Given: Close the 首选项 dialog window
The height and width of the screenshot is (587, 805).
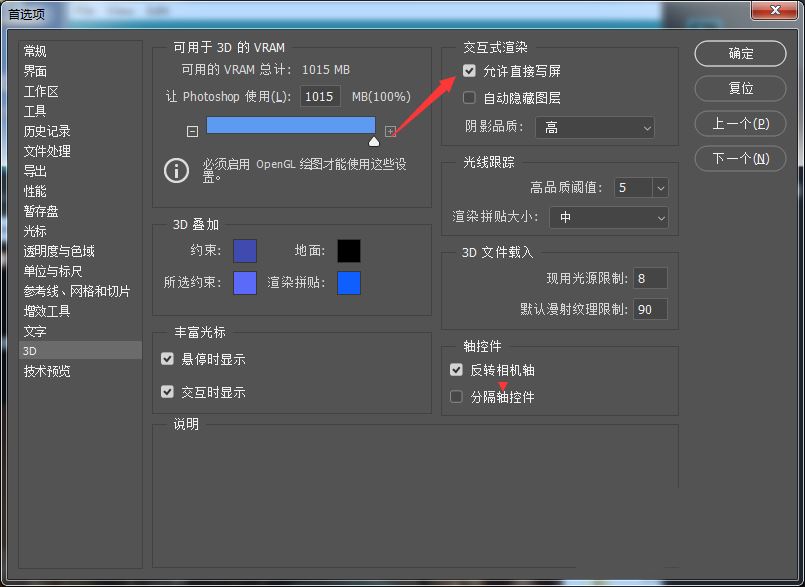Looking at the screenshot, I should [775, 10].
